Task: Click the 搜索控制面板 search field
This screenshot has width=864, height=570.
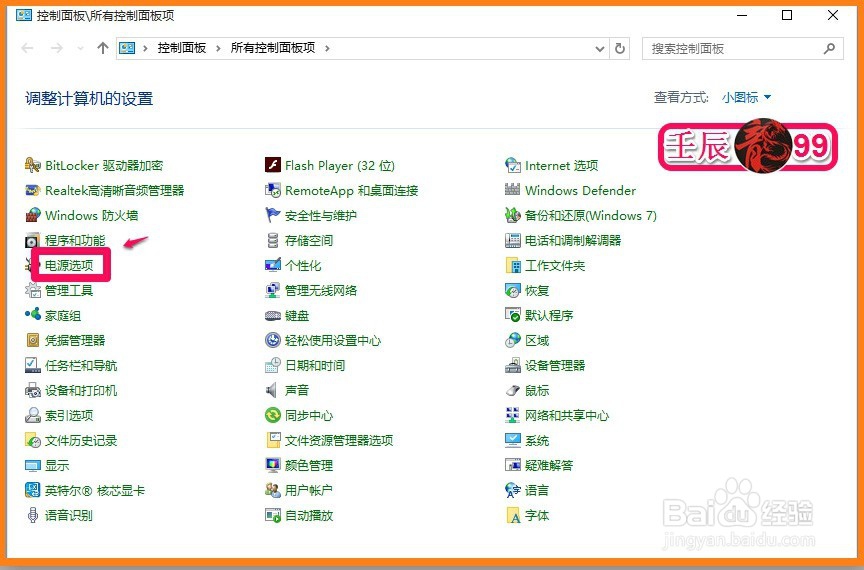Action: (x=742, y=49)
